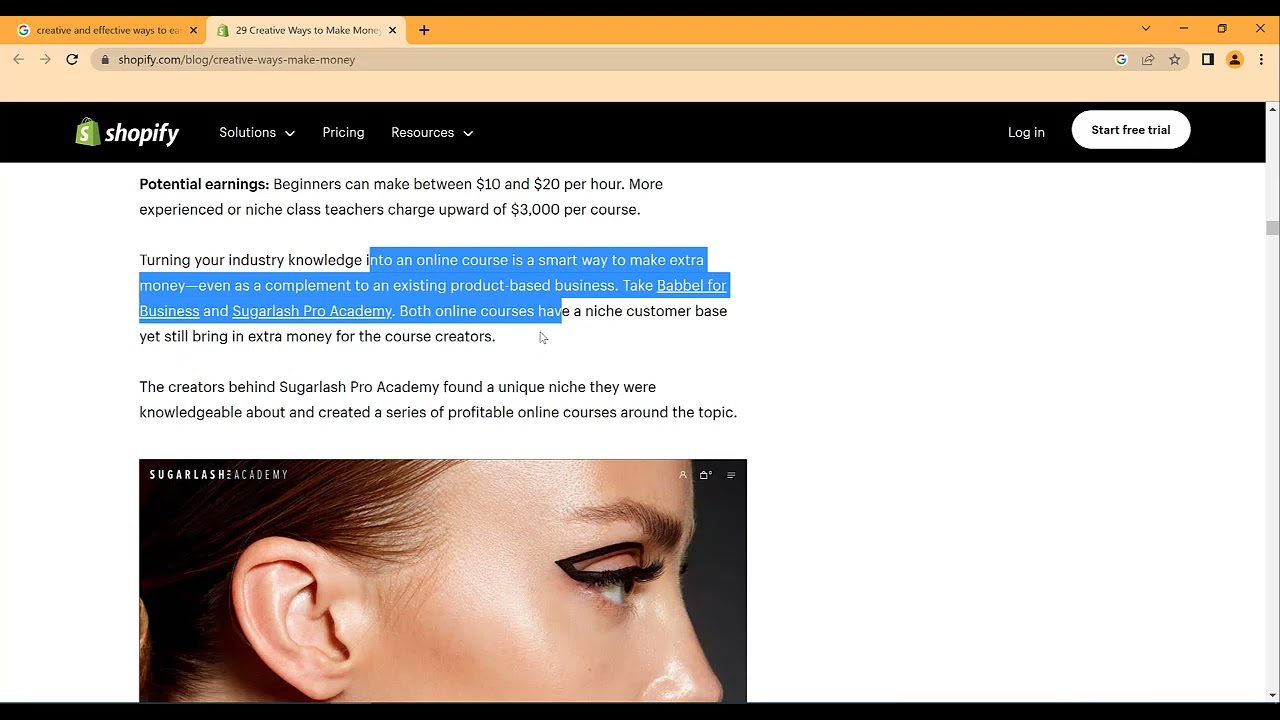This screenshot has height=720, width=1280.
Task: Close the Google search tab
Action: (193, 30)
